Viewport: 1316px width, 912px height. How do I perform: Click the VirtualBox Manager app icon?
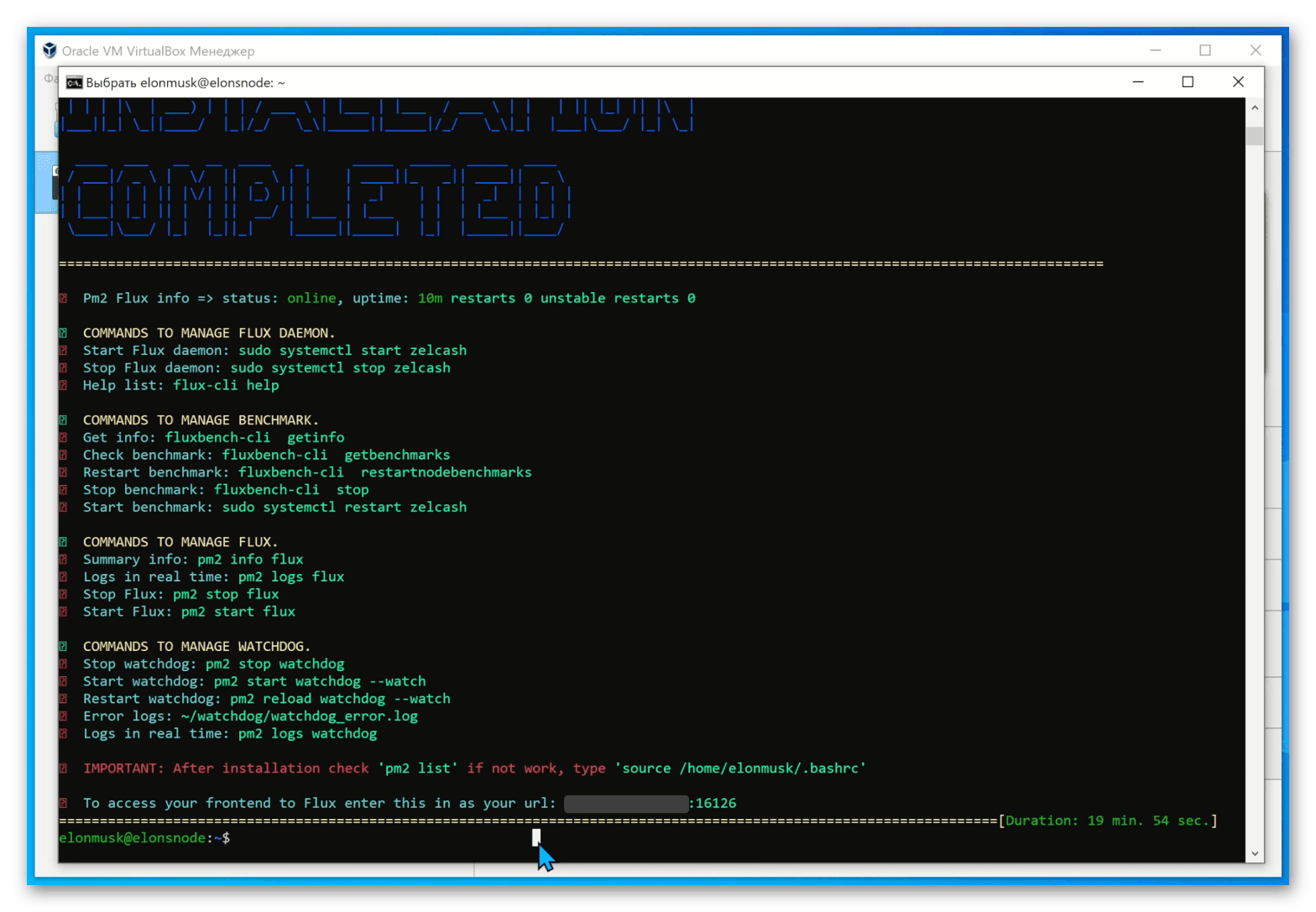click(x=50, y=50)
